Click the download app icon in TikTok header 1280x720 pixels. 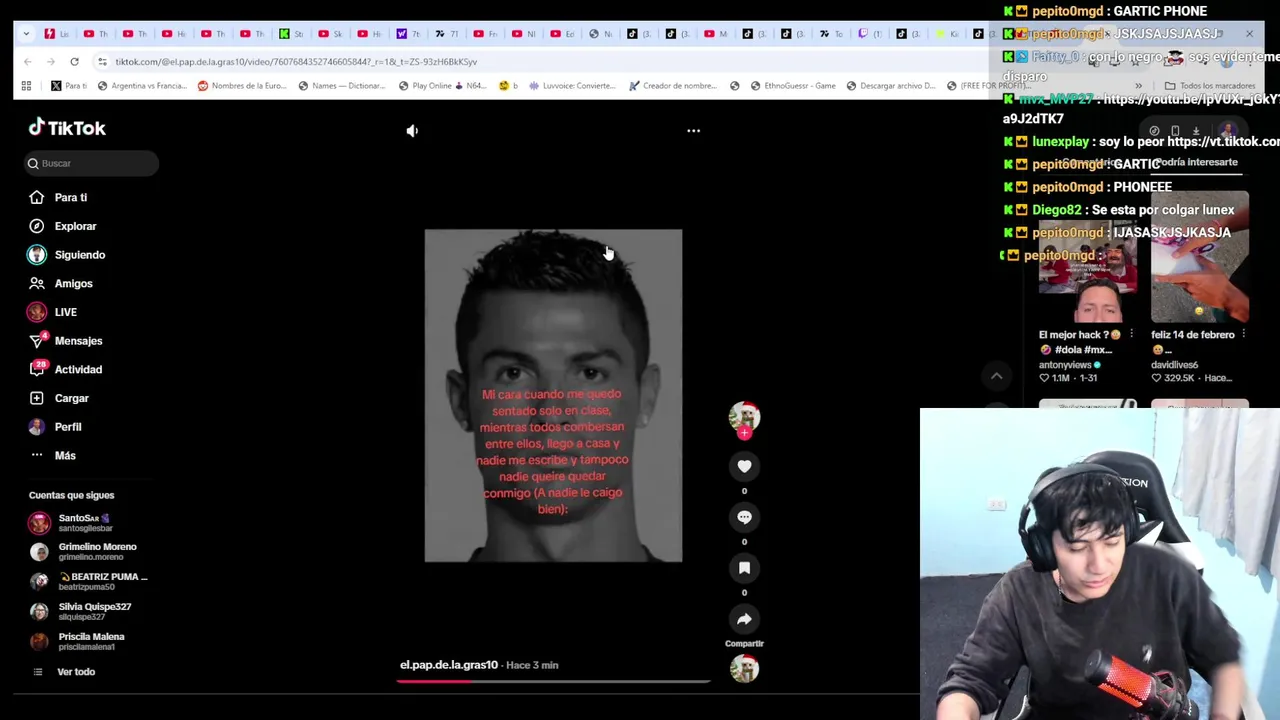(x=1196, y=131)
